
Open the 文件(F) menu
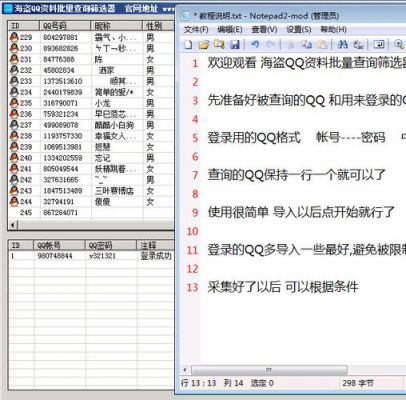point(196,30)
